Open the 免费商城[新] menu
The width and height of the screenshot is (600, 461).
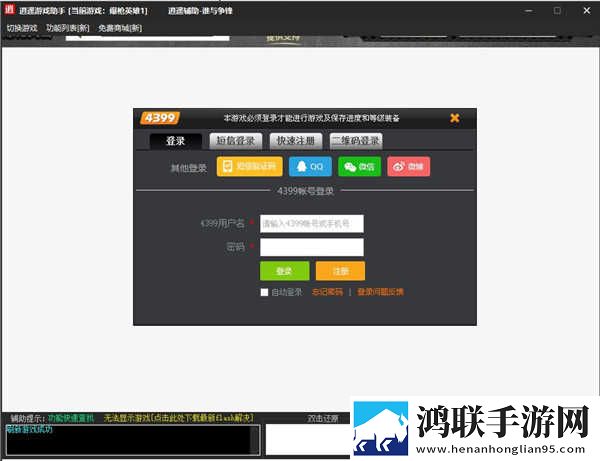point(120,28)
